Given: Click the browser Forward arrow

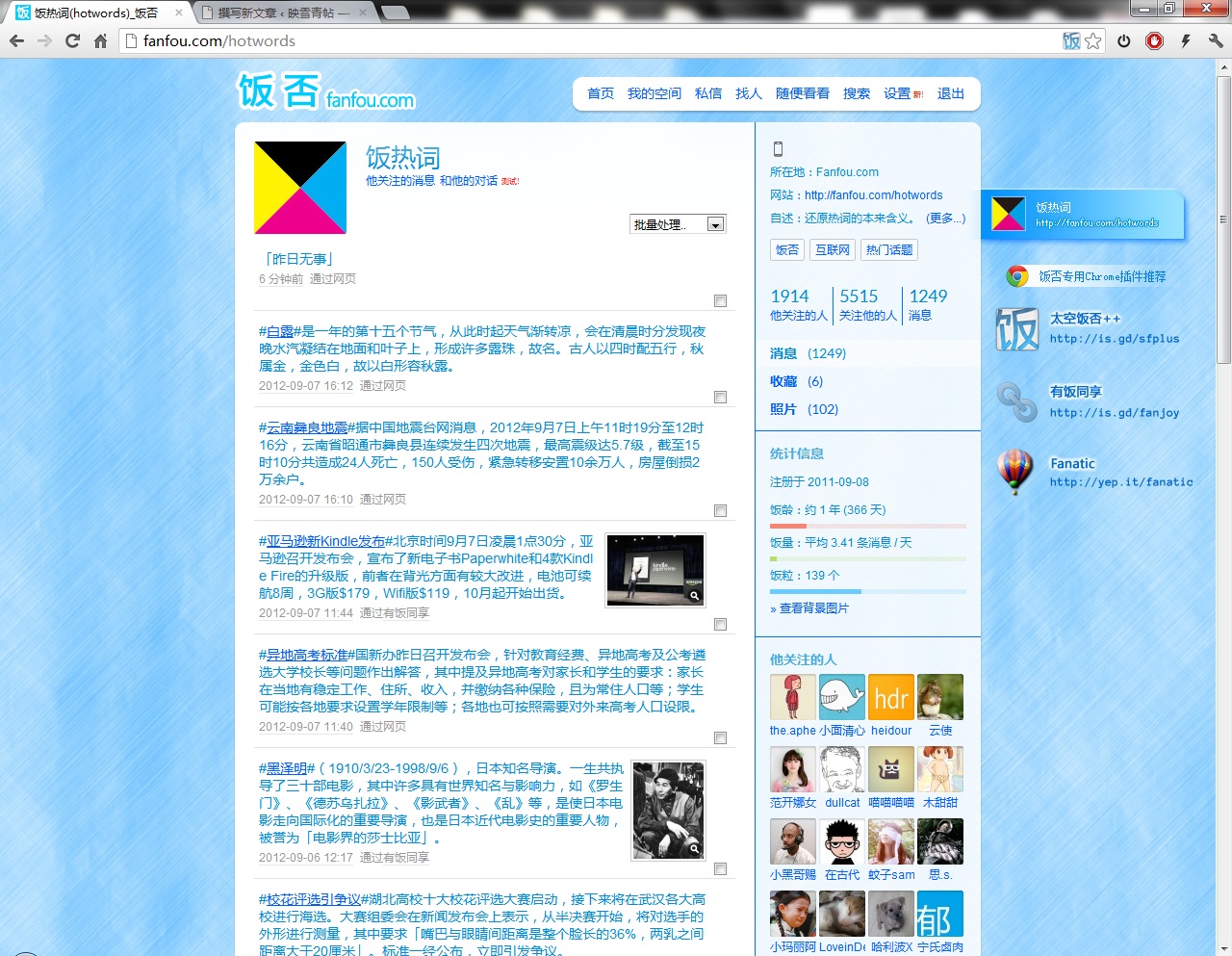Looking at the screenshot, I should pyautogui.click(x=44, y=40).
